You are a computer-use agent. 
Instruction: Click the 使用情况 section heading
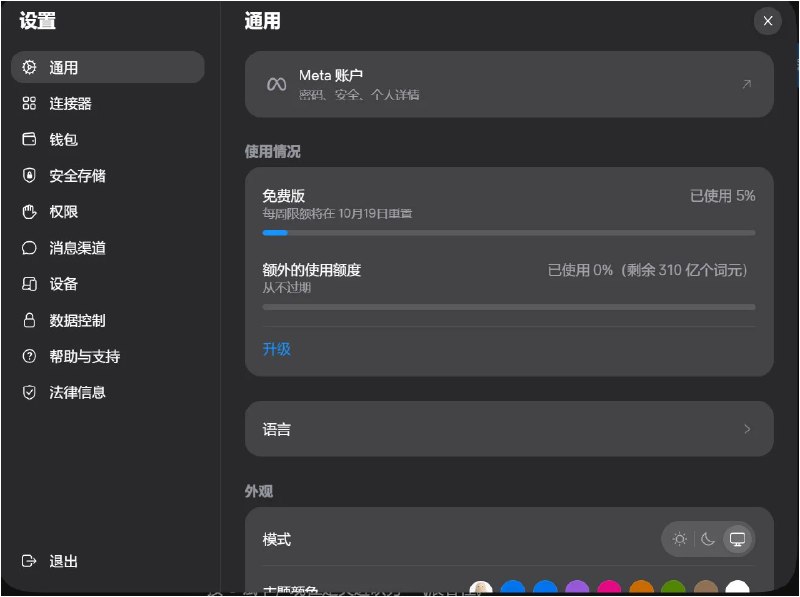[x=272, y=152]
